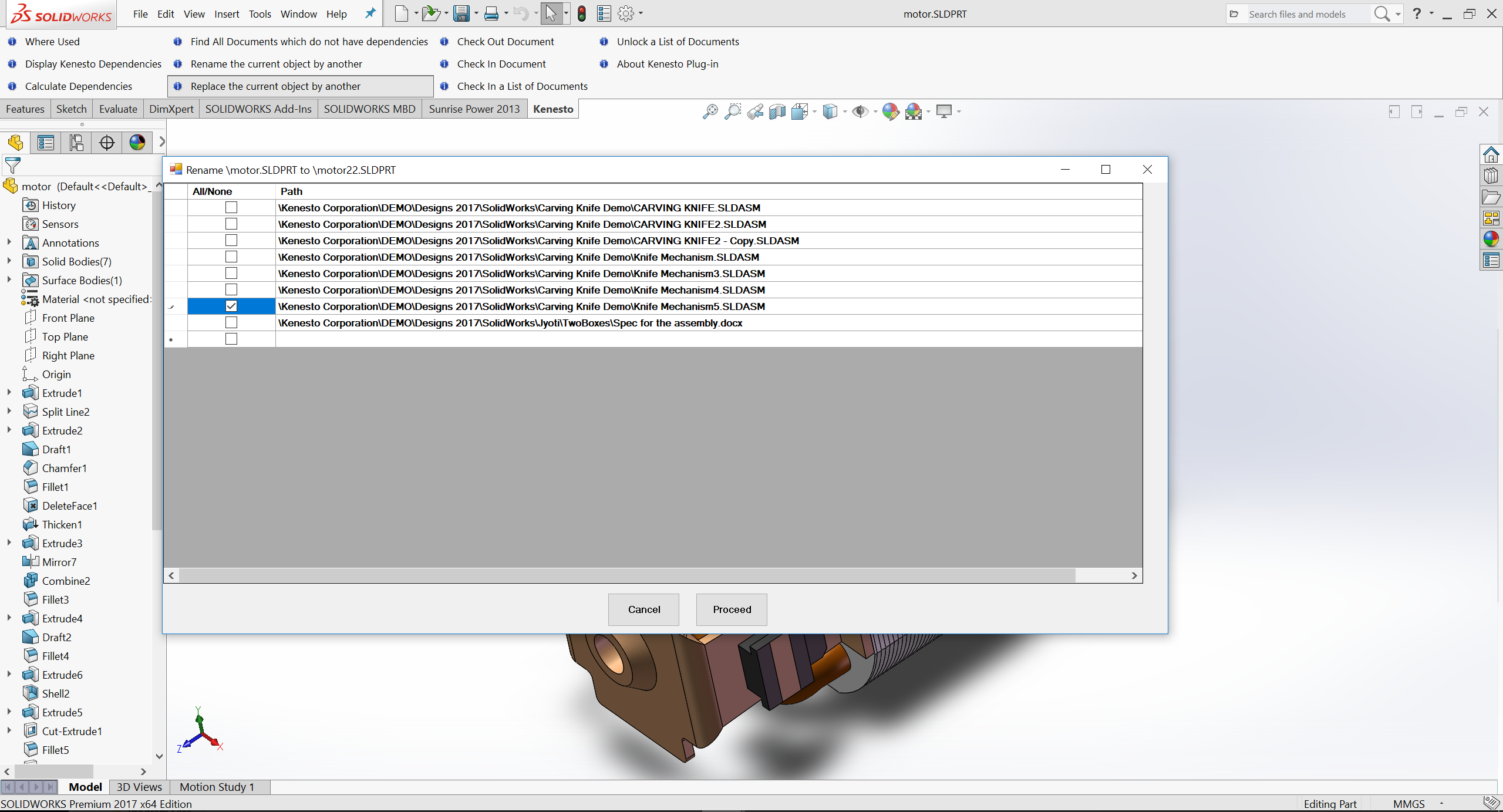Open the Save dropdown arrow
Screen dimensions: 1503x812
pos(476,13)
